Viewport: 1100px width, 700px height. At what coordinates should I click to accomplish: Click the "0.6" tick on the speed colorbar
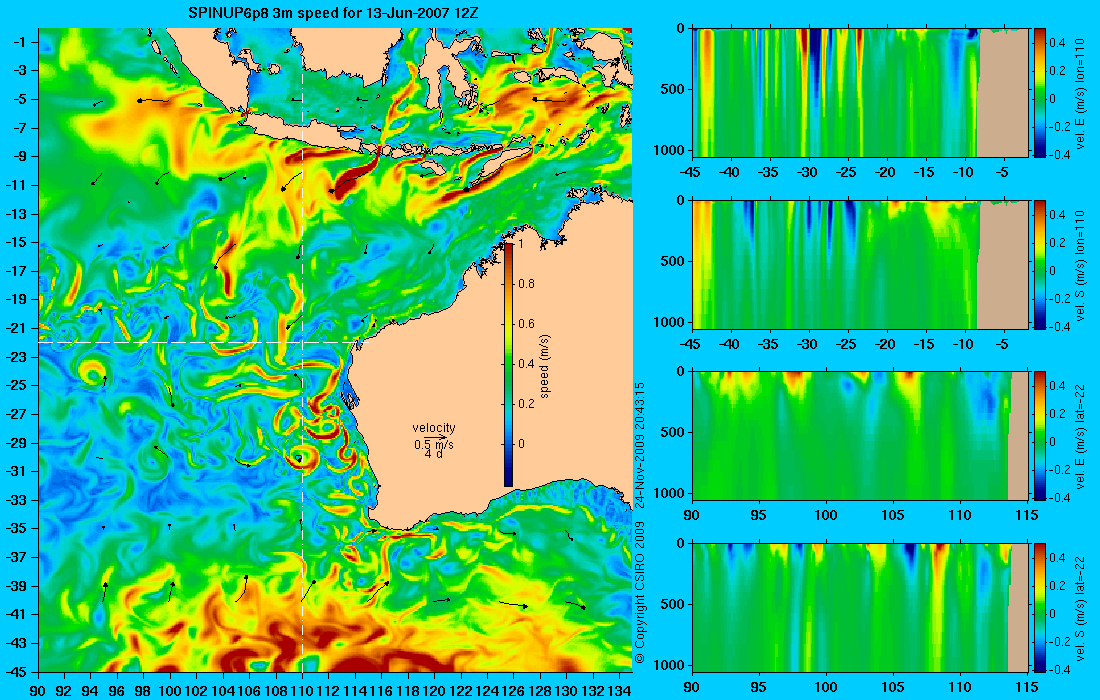tap(526, 324)
